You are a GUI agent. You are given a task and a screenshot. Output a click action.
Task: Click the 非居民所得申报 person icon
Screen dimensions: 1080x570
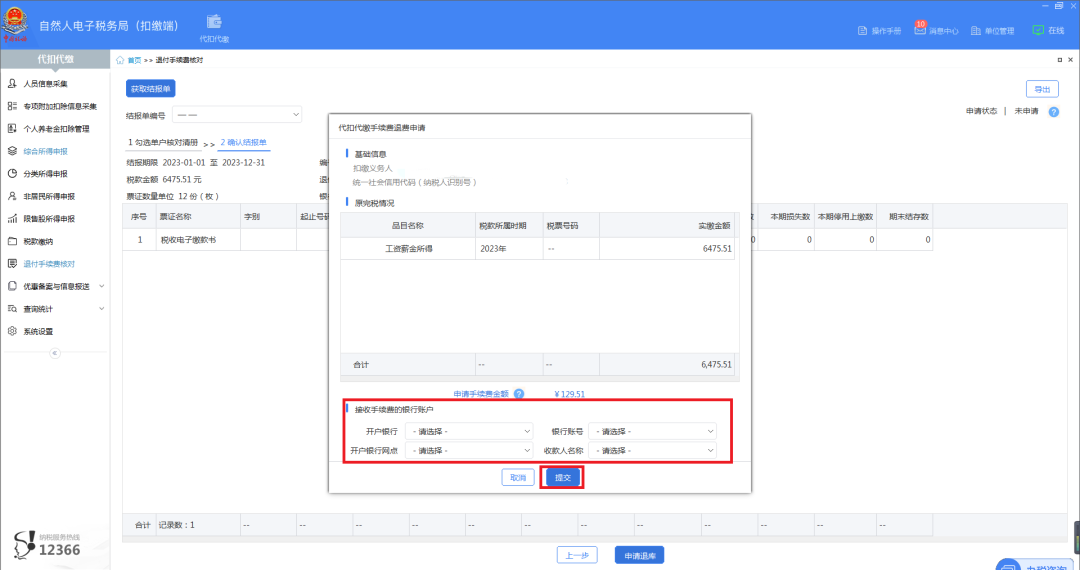[x=12, y=196]
